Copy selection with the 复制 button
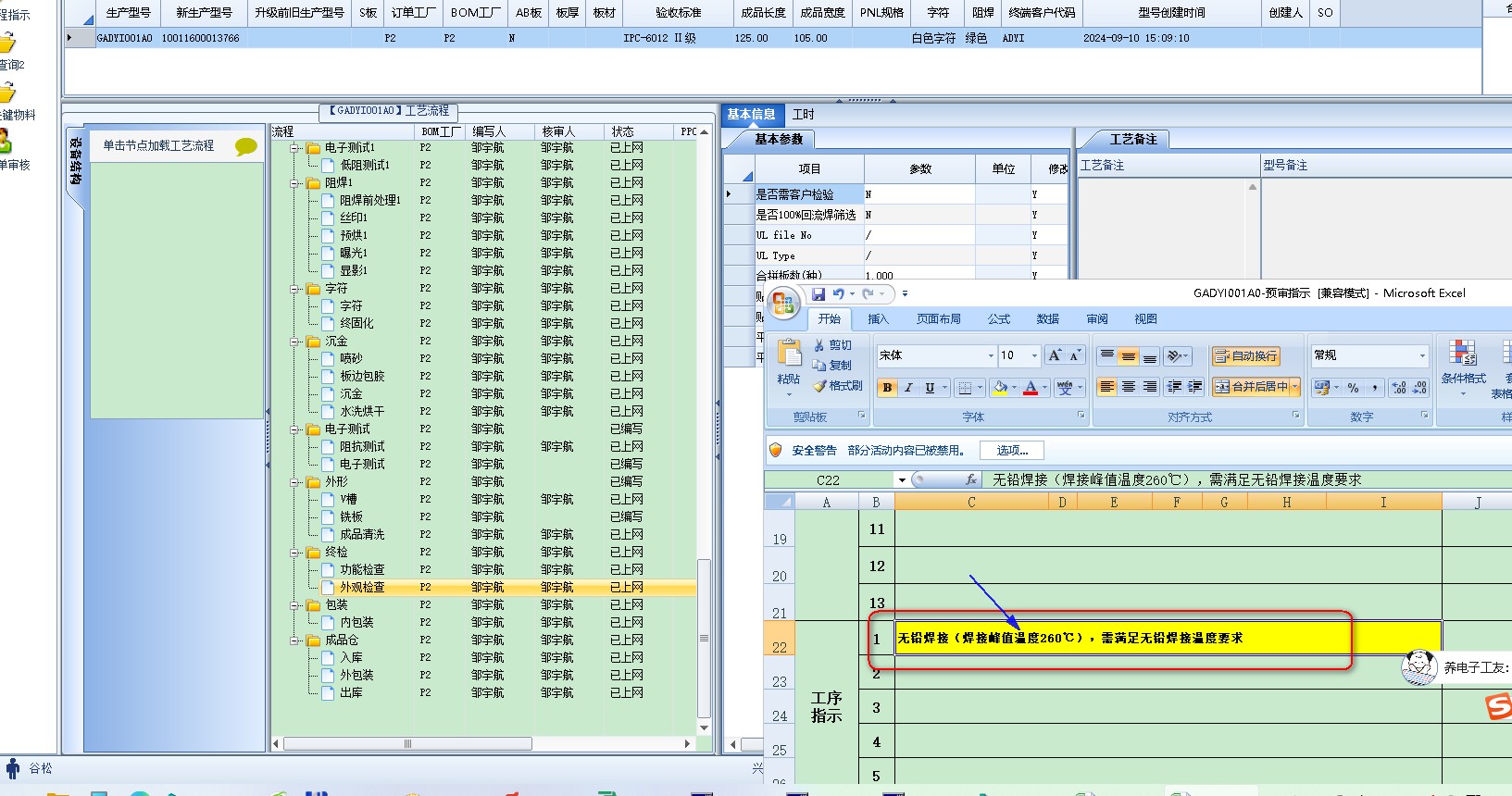The width and height of the screenshot is (1512, 796). 832,366
